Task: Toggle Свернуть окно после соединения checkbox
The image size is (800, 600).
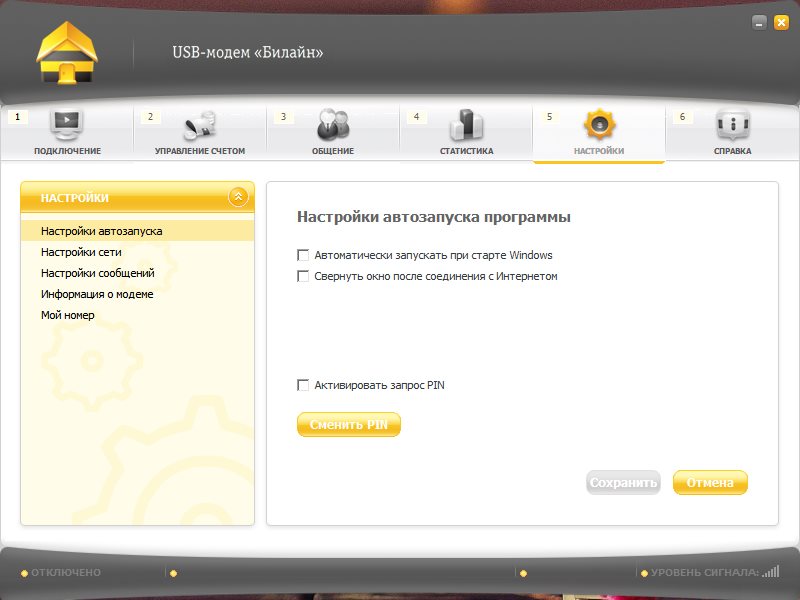Action: pyautogui.click(x=303, y=276)
